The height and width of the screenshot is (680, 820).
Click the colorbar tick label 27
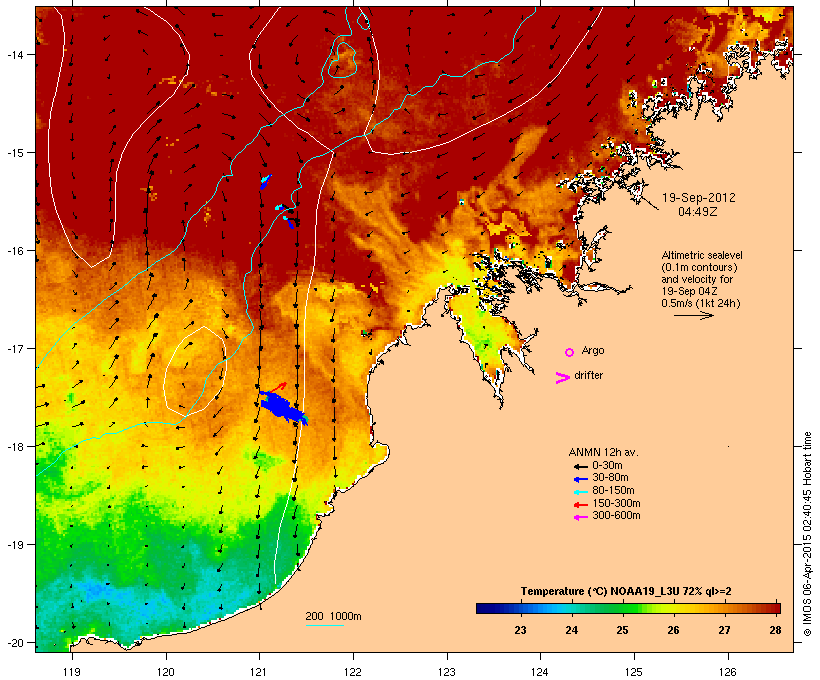coord(724,630)
